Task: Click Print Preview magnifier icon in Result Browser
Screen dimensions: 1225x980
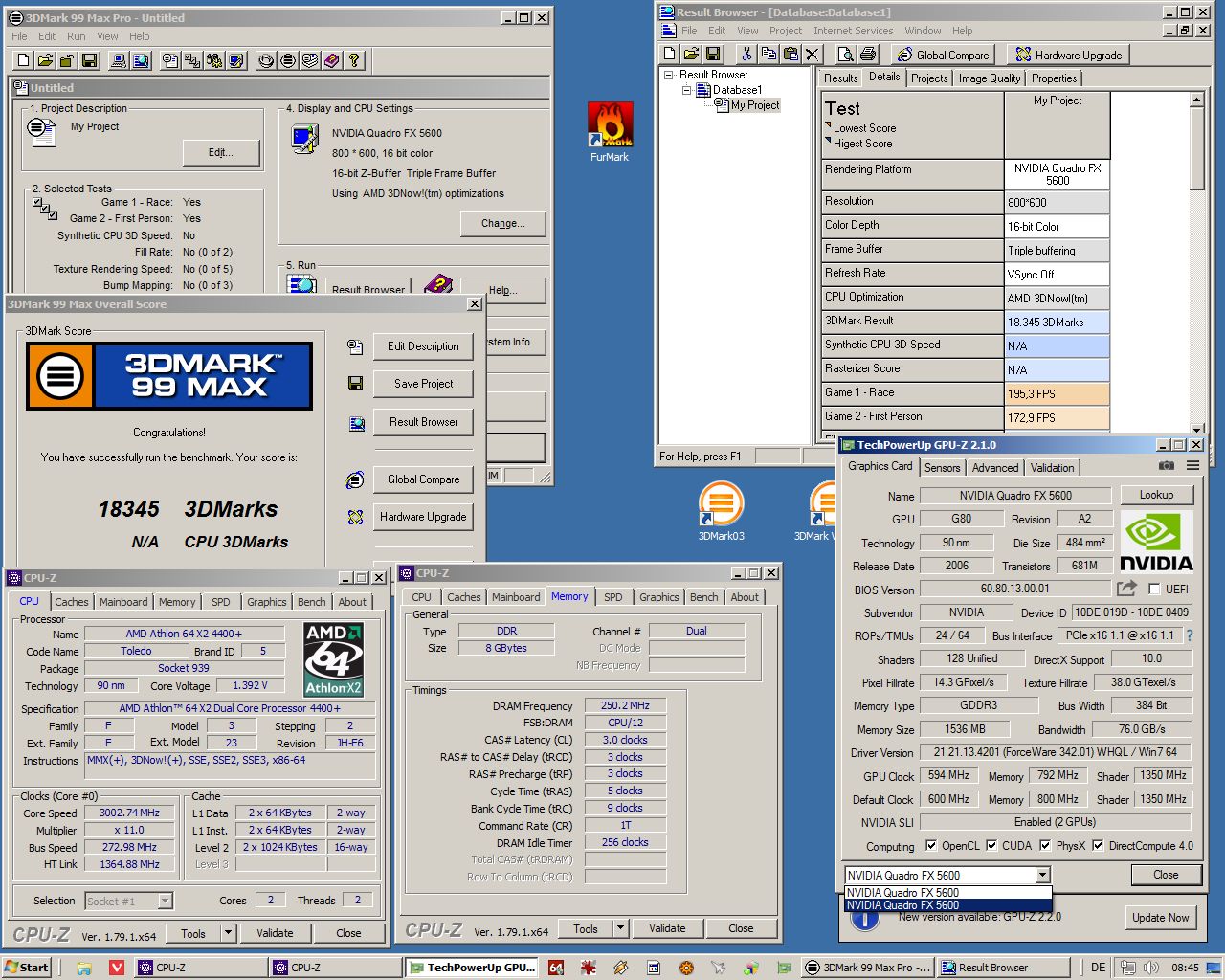Action: tap(846, 55)
